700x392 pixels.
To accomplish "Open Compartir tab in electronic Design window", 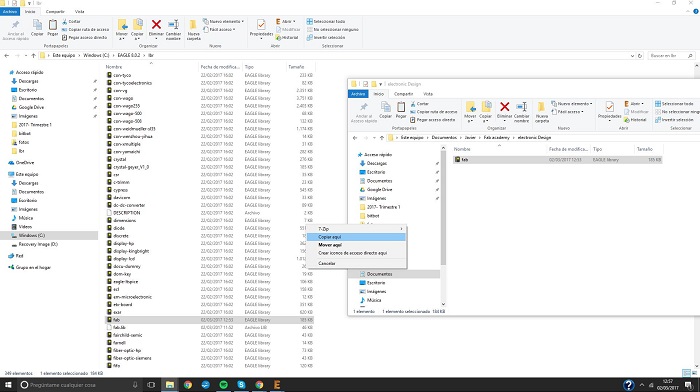I will 403,94.
